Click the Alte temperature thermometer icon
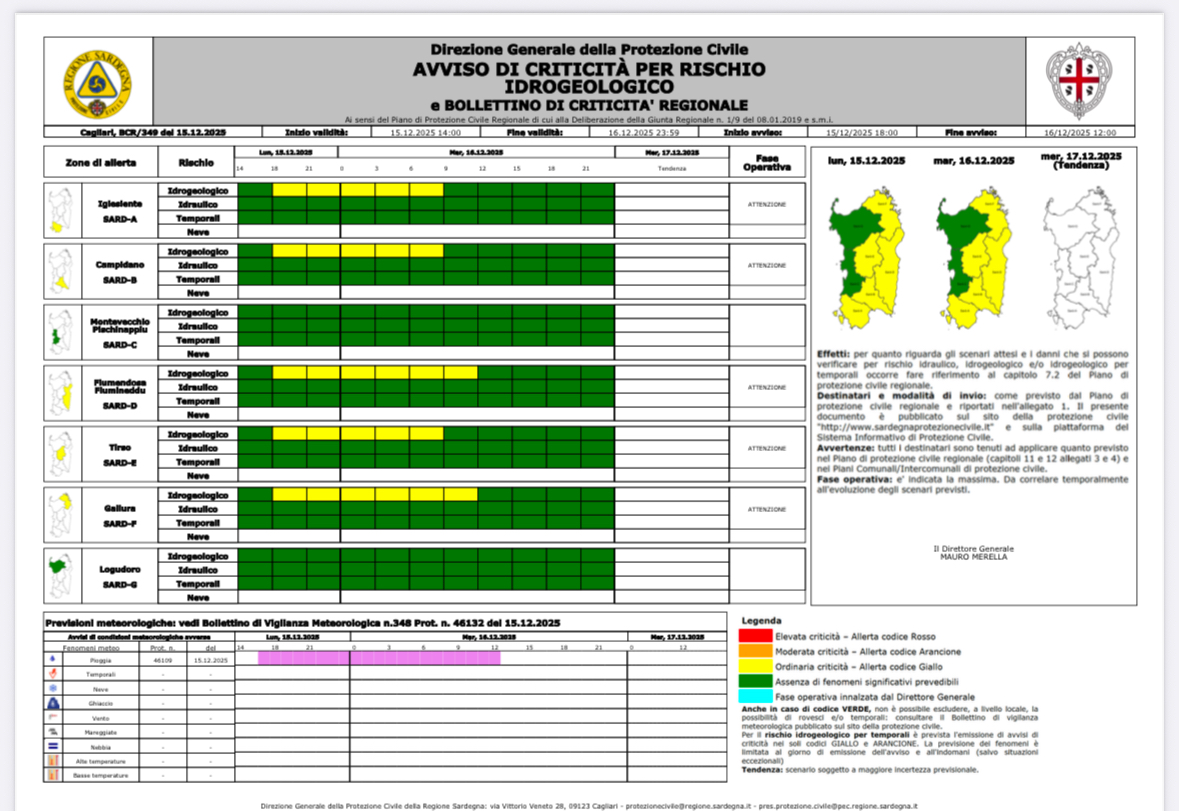Image resolution: width=1179 pixels, height=811 pixels. [52, 761]
